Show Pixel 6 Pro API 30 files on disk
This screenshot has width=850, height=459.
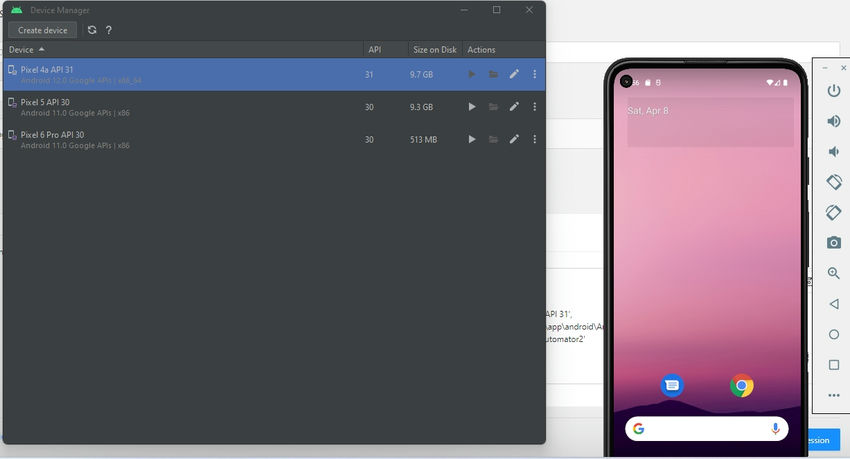(x=493, y=139)
